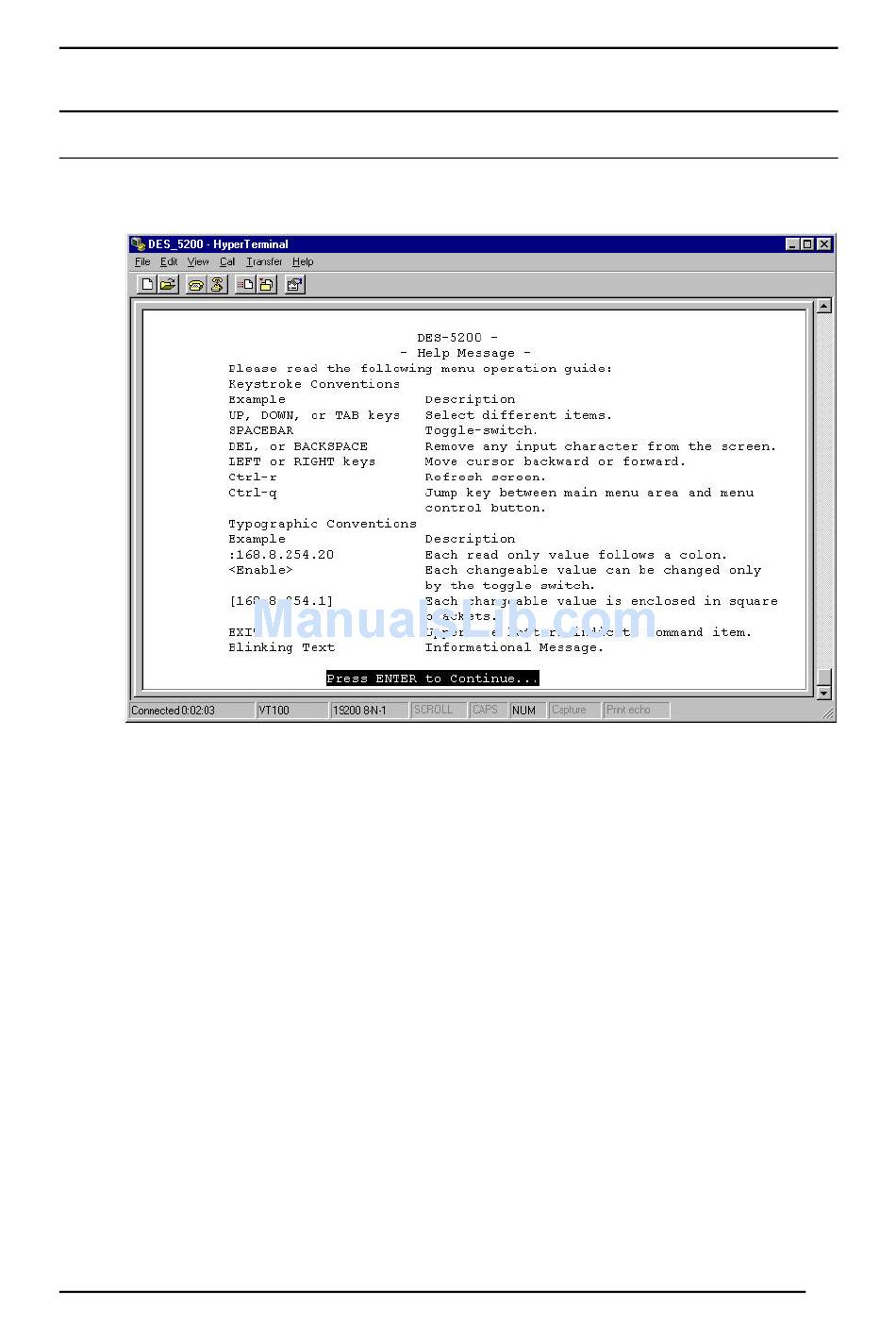
Task: Click the Receive file toolbar icon
Action: pos(266,284)
